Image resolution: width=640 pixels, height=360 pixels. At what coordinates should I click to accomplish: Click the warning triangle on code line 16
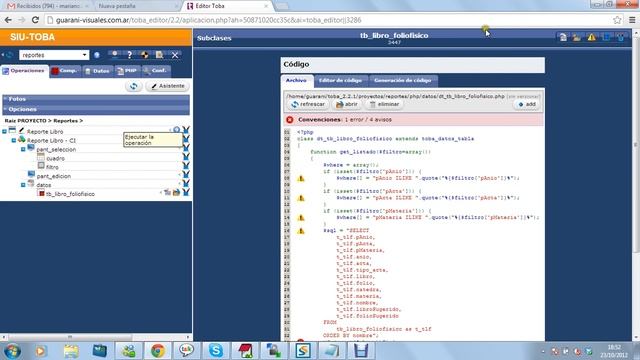click(301, 231)
